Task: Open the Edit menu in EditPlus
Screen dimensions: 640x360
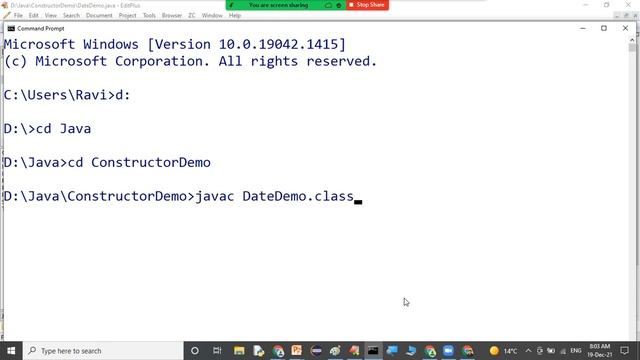Action: pyautogui.click(x=33, y=16)
